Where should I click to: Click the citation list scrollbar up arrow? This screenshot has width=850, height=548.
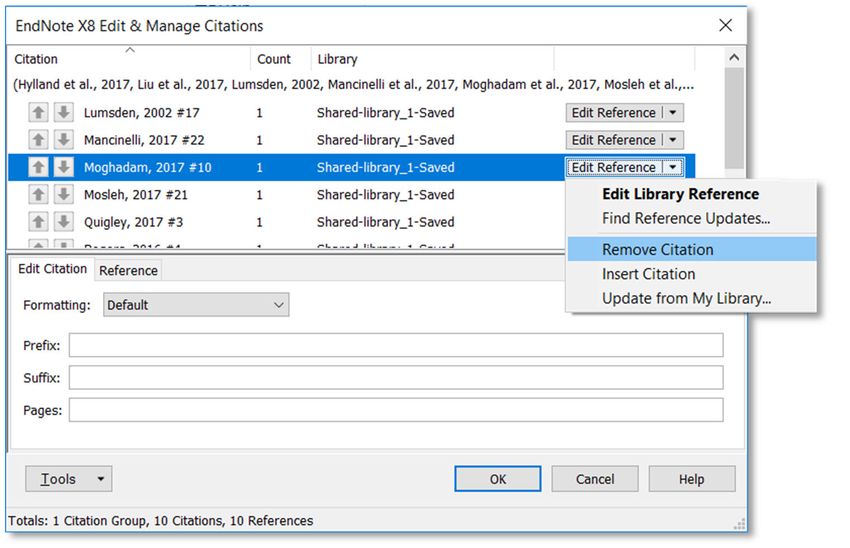pos(734,57)
